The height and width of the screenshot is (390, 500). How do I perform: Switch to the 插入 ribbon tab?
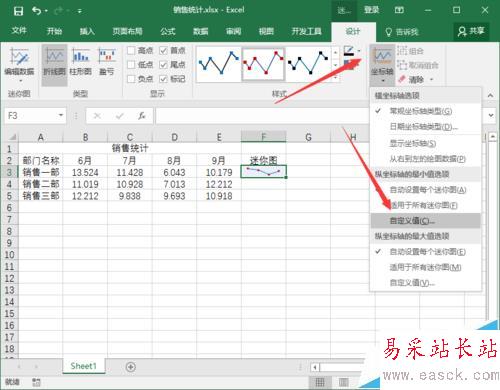(x=87, y=31)
